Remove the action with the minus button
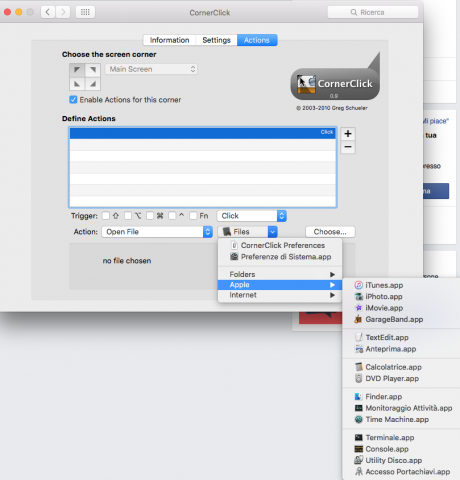The image size is (460, 480). click(348, 147)
